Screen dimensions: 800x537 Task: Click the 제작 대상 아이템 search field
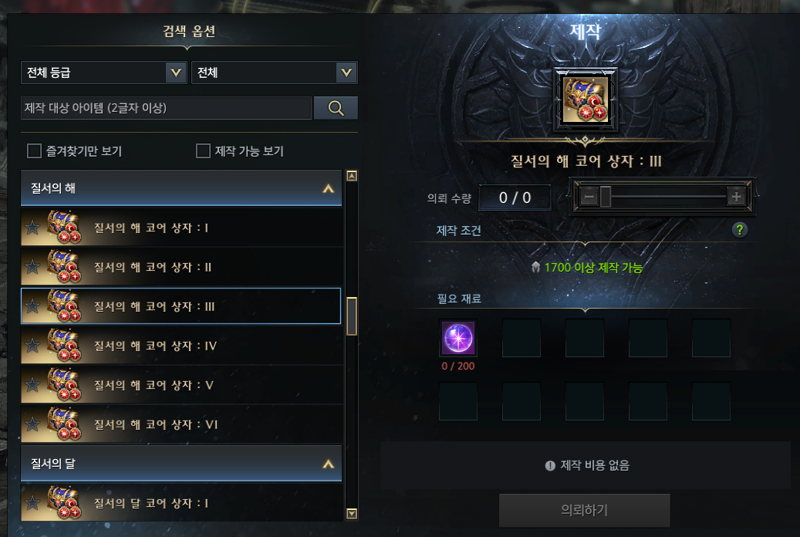(166, 108)
